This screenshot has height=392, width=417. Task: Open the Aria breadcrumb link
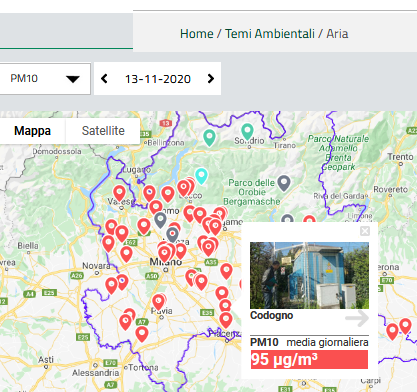tap(337, 34)
